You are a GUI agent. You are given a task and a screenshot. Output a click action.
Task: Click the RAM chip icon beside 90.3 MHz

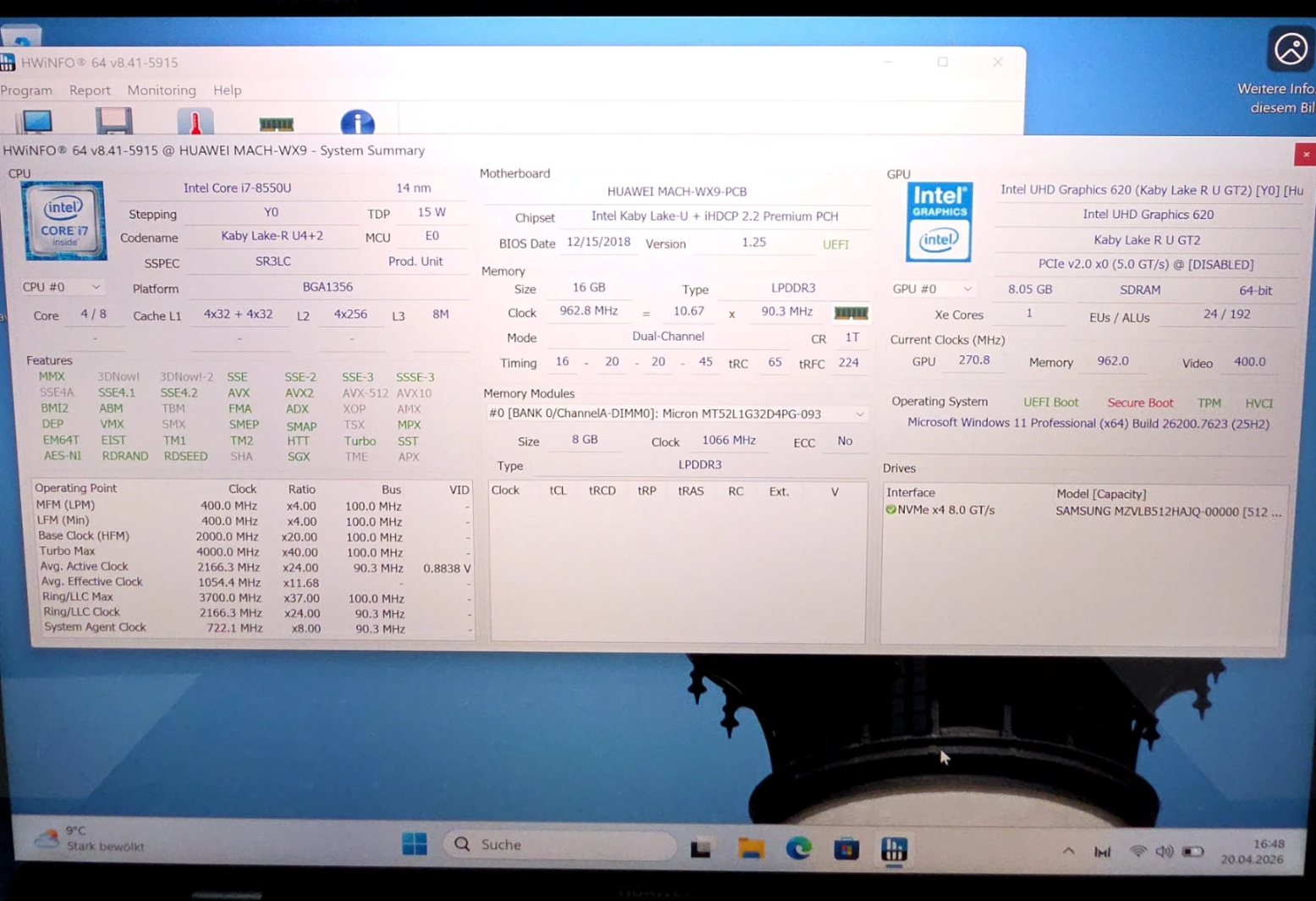(851, 313)
